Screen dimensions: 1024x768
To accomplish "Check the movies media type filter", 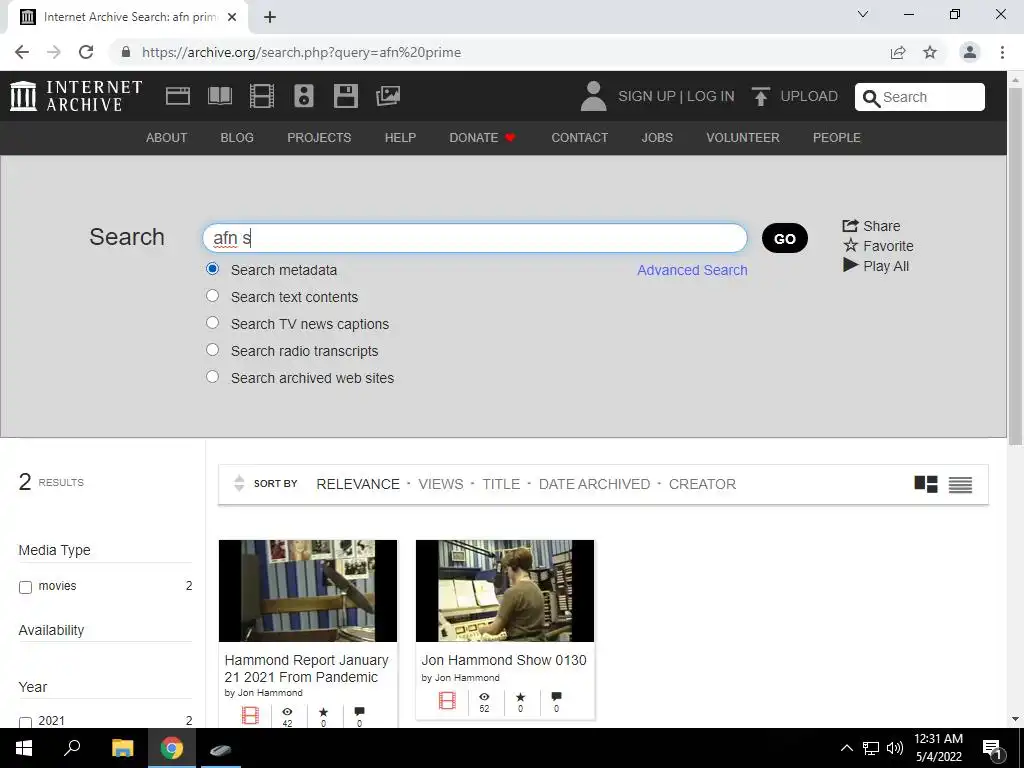I will click(25, 587).
